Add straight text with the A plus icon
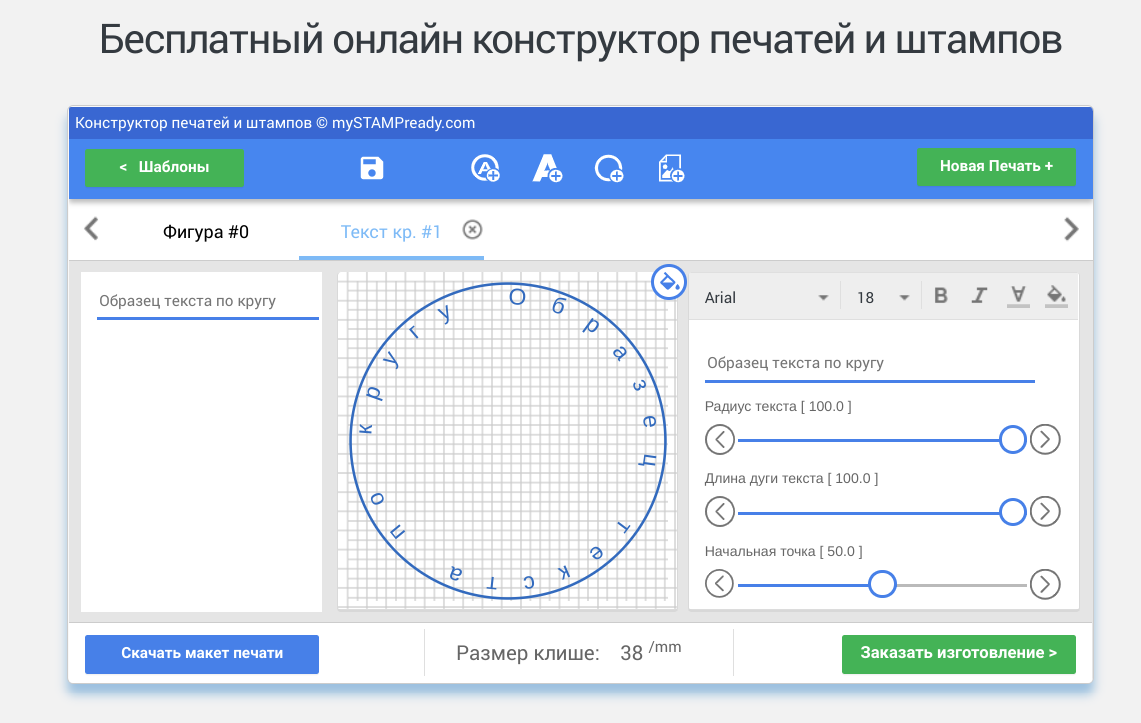This screenshot has width=1141, height=723. pyautogui.click(x=547, y=168)
